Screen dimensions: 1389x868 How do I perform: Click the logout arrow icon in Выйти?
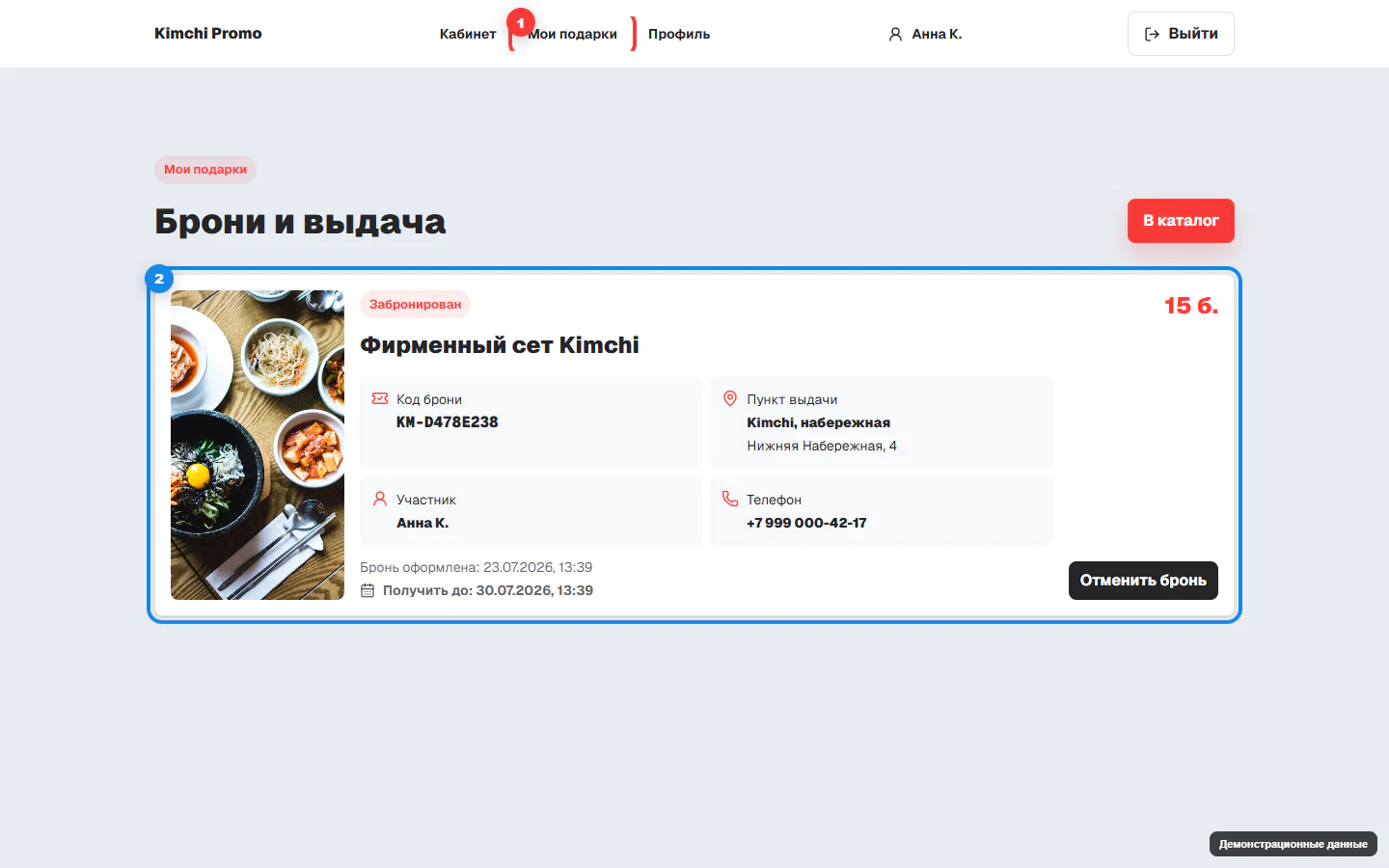coord(1152,34)
